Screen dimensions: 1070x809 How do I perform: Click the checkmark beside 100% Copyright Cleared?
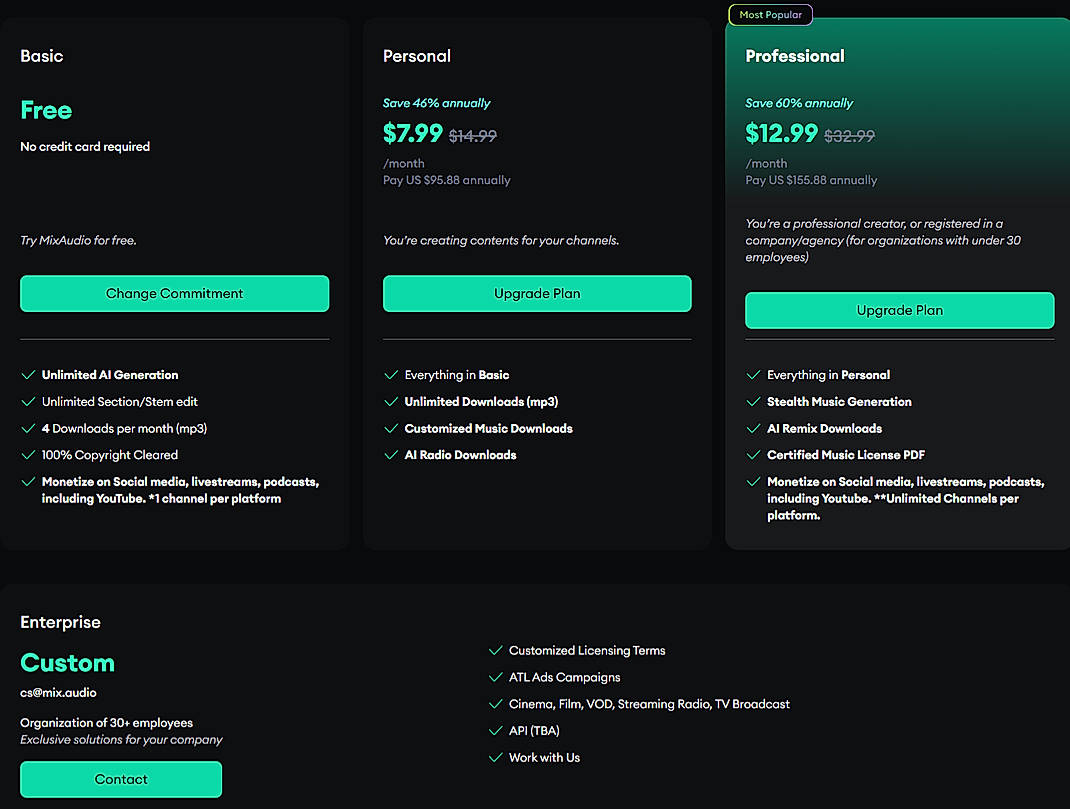click(27, 455)
